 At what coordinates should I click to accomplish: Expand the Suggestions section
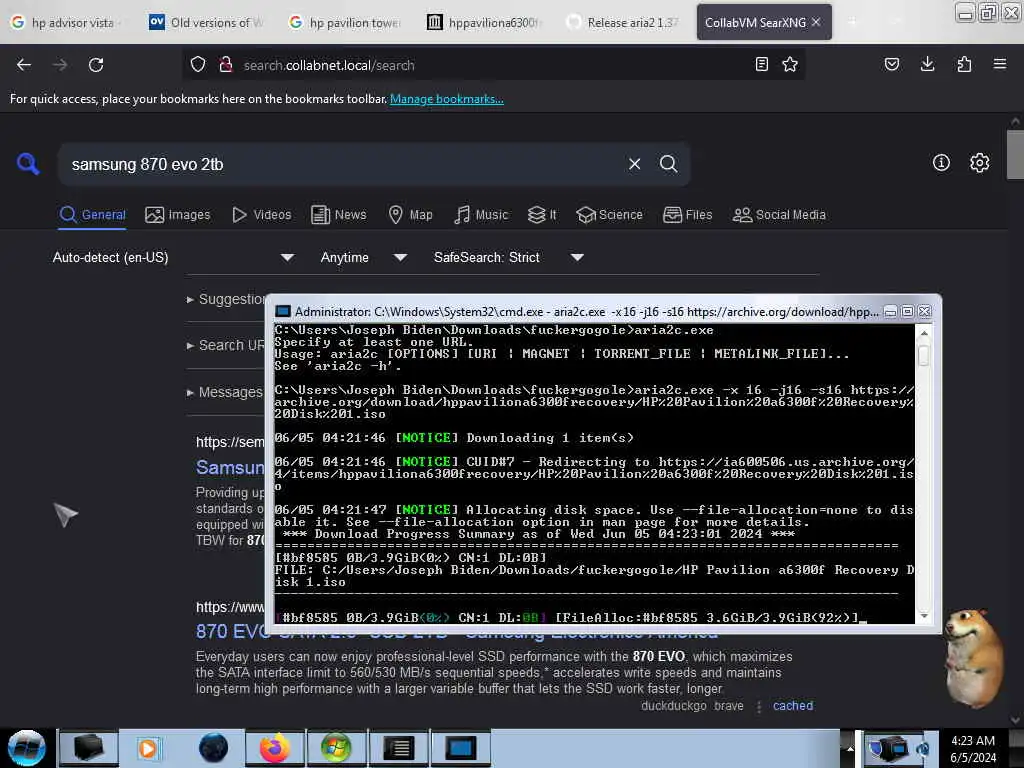(x=226, y=299)
